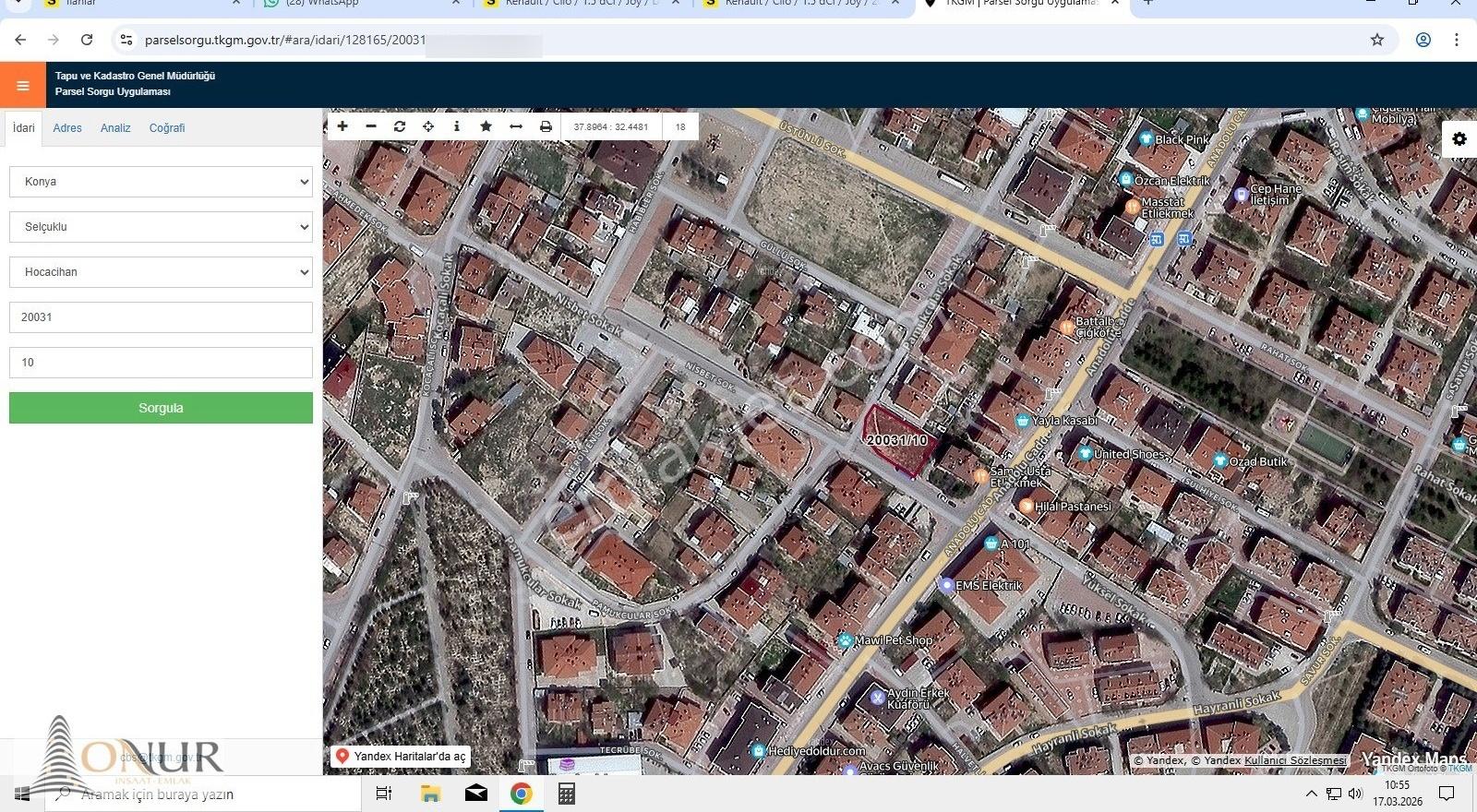Screen dimensions: 1477x812
Task: Expand the Hocacihan neighborhood dropdown
Action: pyautogui.click(x=161, y=272)
